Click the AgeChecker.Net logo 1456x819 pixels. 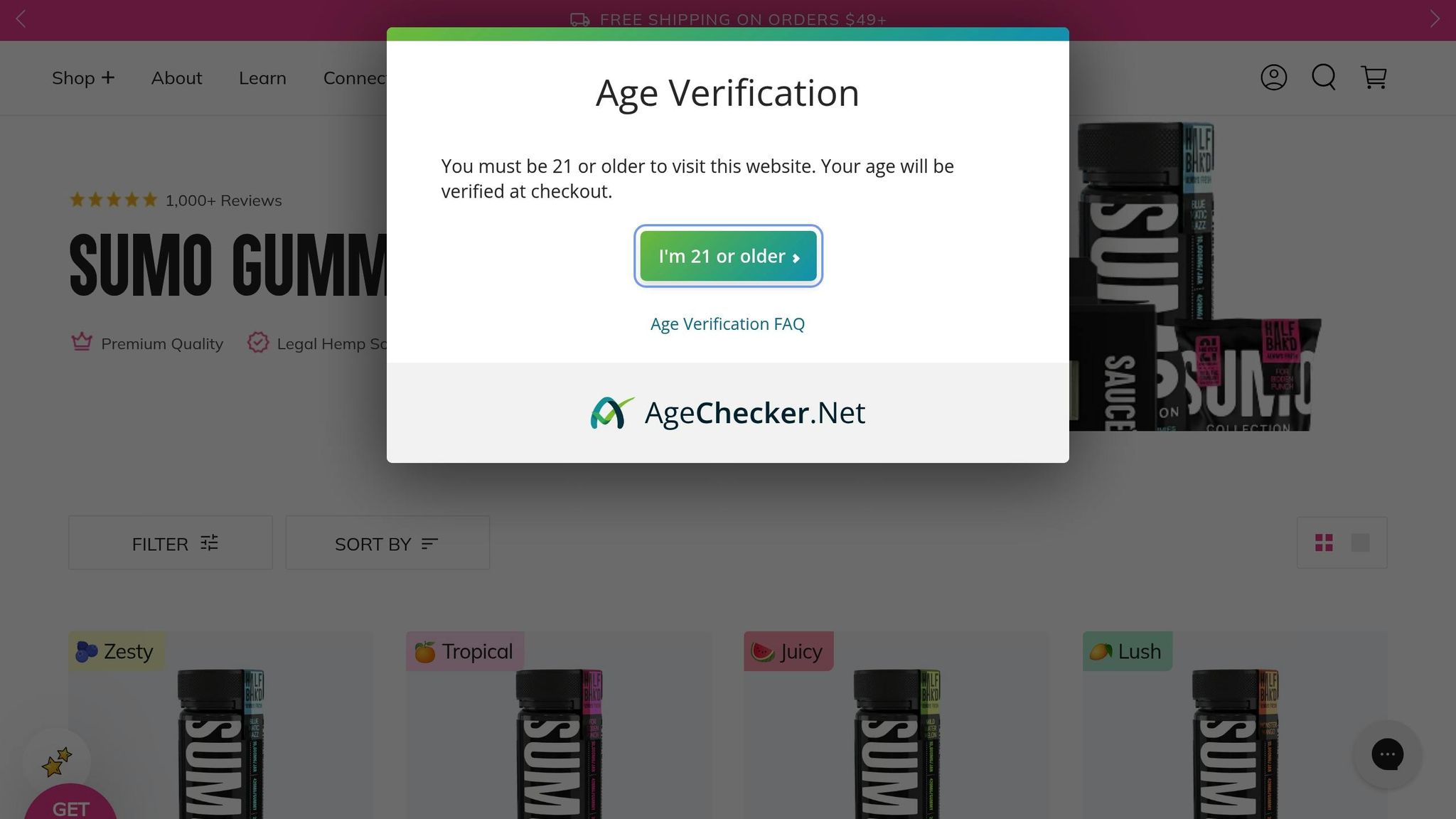pos(727,413)
